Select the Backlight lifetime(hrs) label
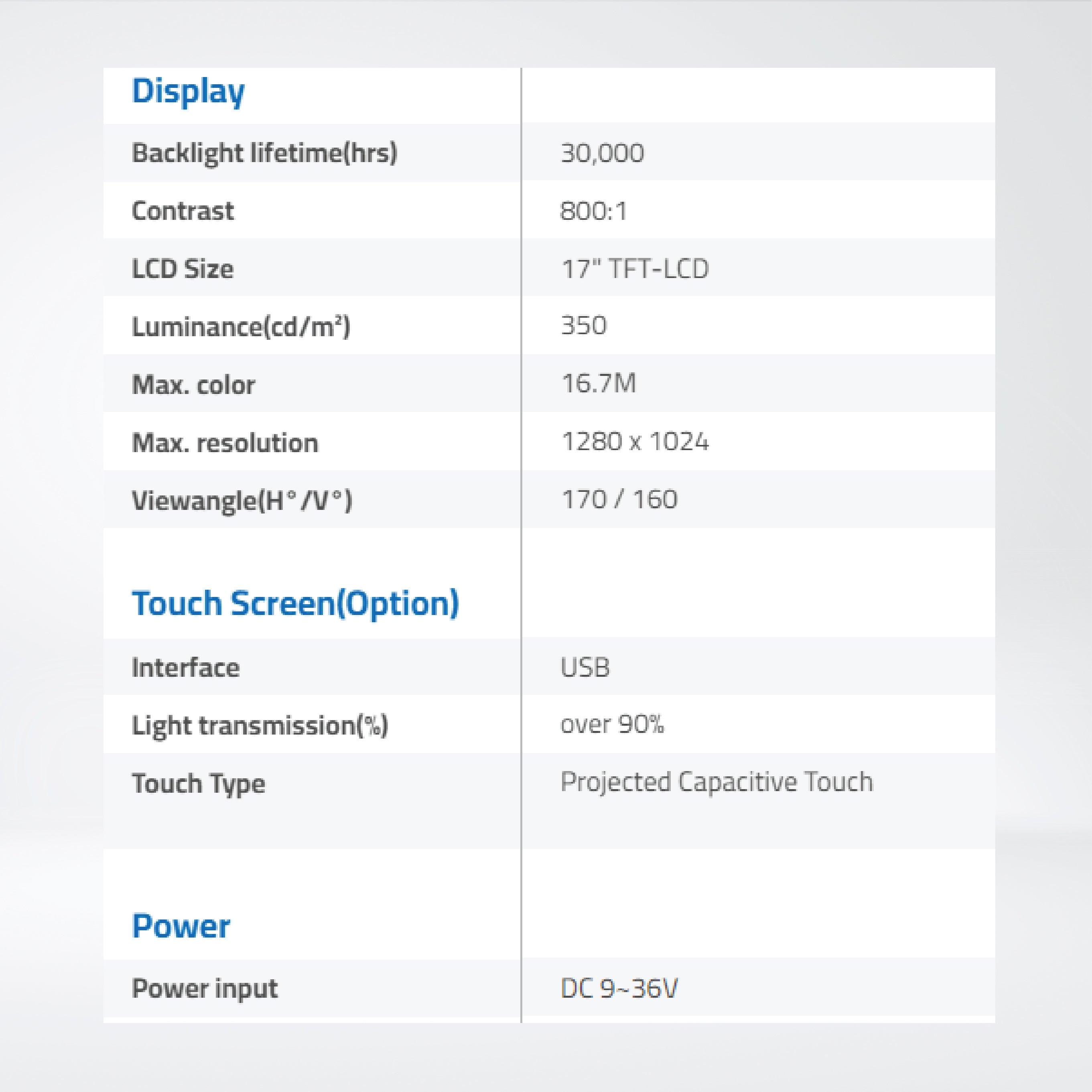This screenshot has width=1092, height=1092. 264,153
